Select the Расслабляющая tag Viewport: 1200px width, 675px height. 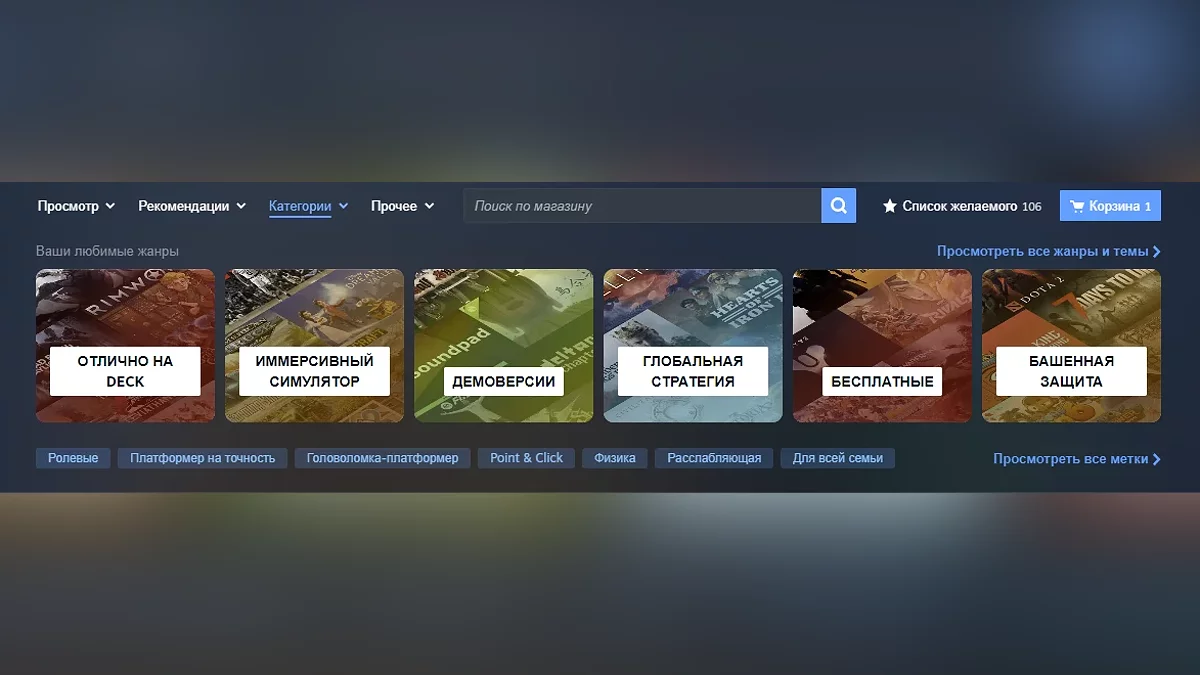coord(714,458)
